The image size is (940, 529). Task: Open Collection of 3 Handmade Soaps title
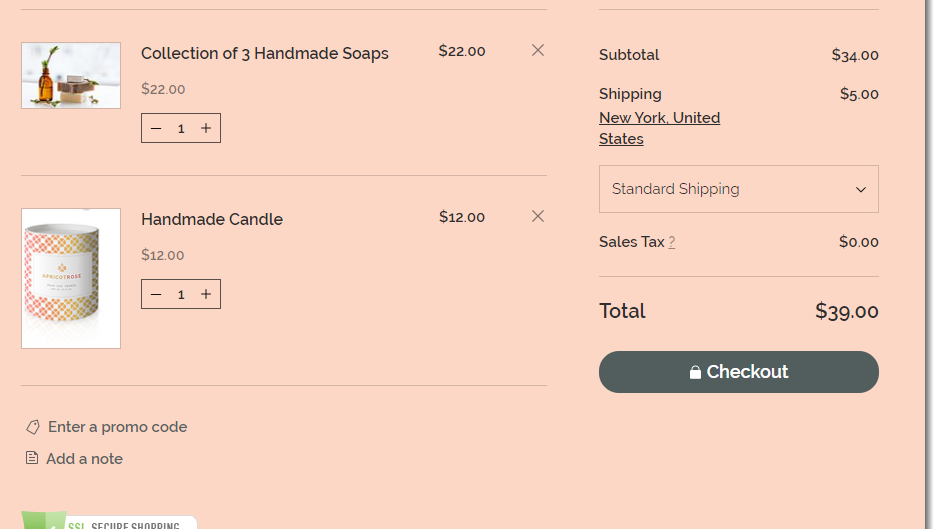[x=265, y=53]
